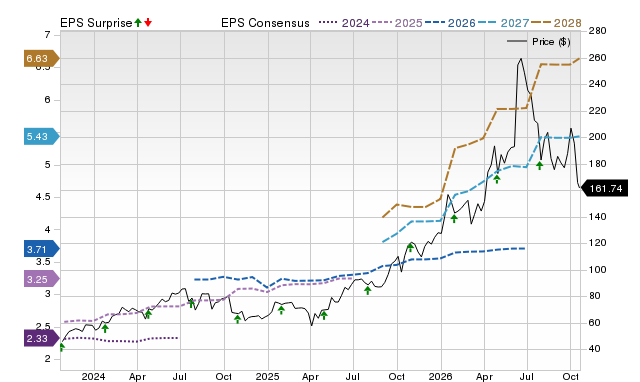Toggle the 2028 consensus legend entry
This screenshot has width=640, height=382.
pyautogui.click(x=556, y=23)
